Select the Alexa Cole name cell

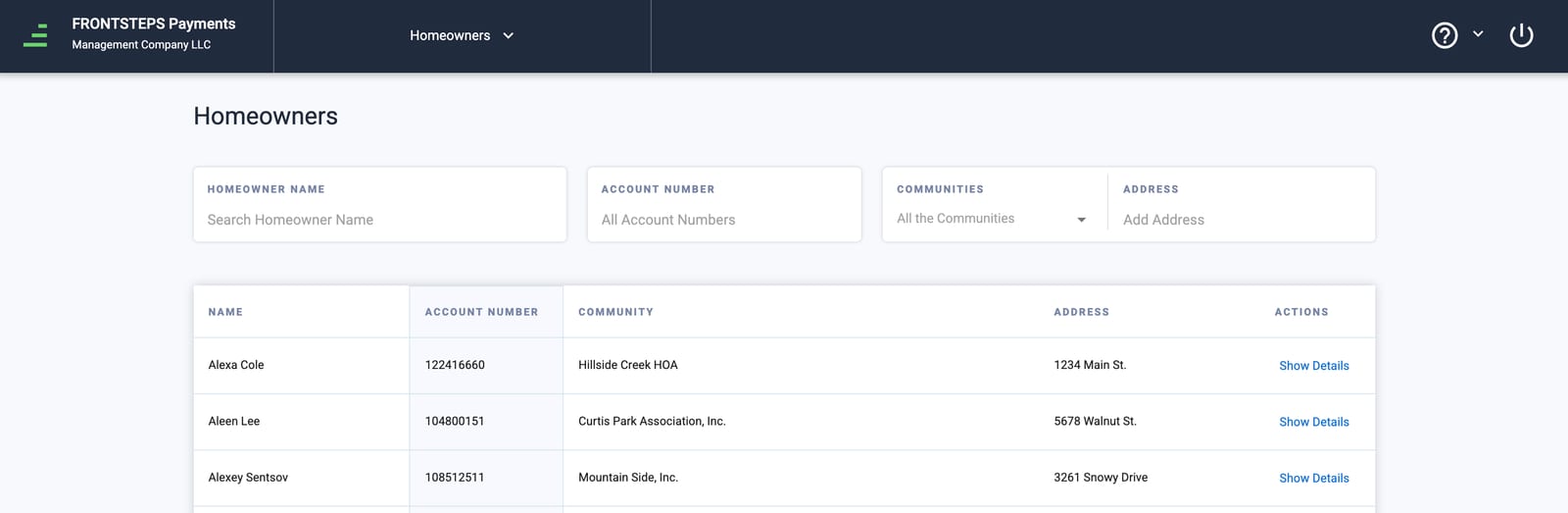tap(236, 365)
